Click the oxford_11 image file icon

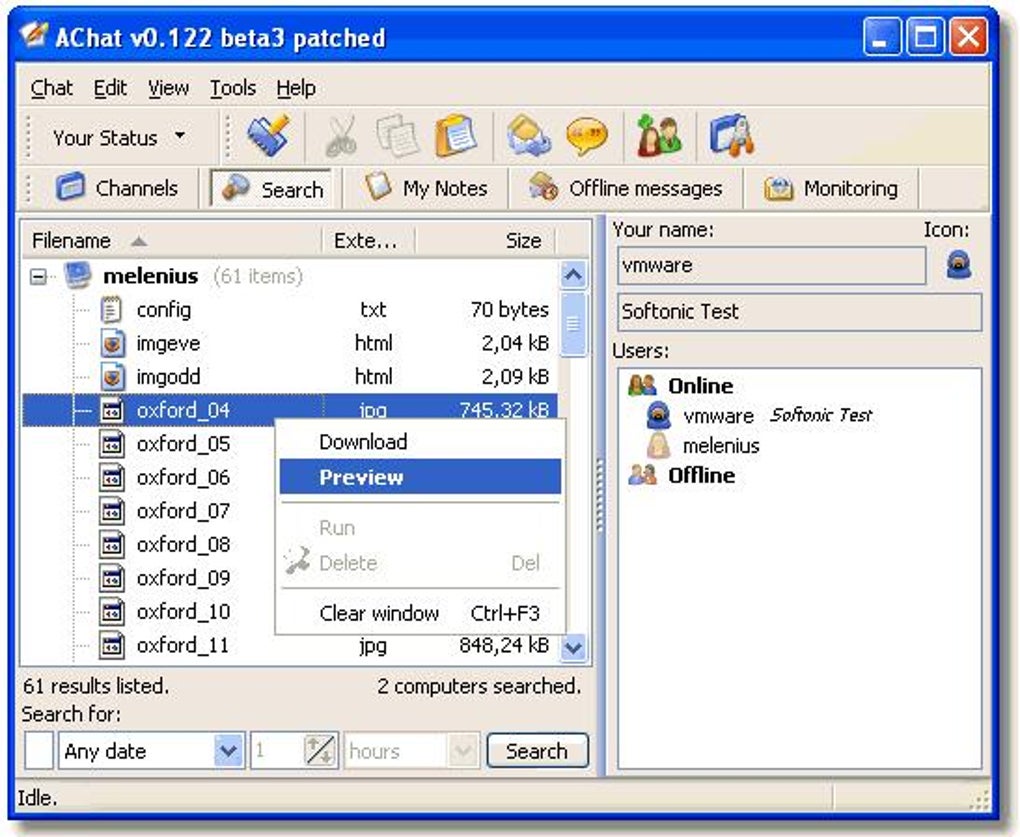pyautogui.click(x=112, y=645)
